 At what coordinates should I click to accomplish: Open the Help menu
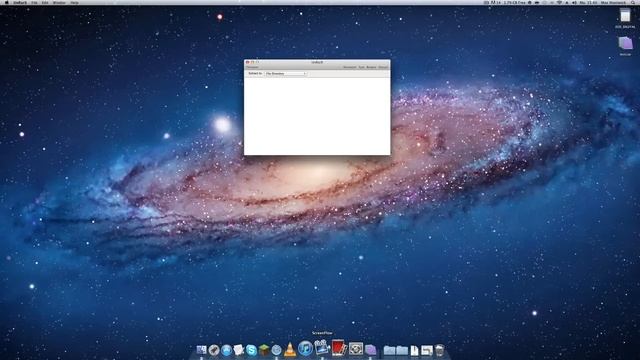coord(74,2)
